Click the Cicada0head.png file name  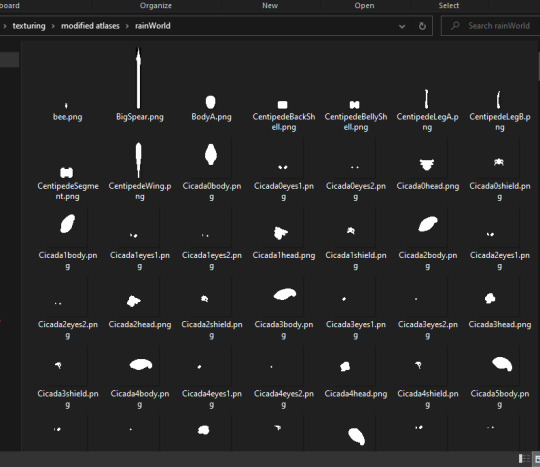(x=428, y=186)
